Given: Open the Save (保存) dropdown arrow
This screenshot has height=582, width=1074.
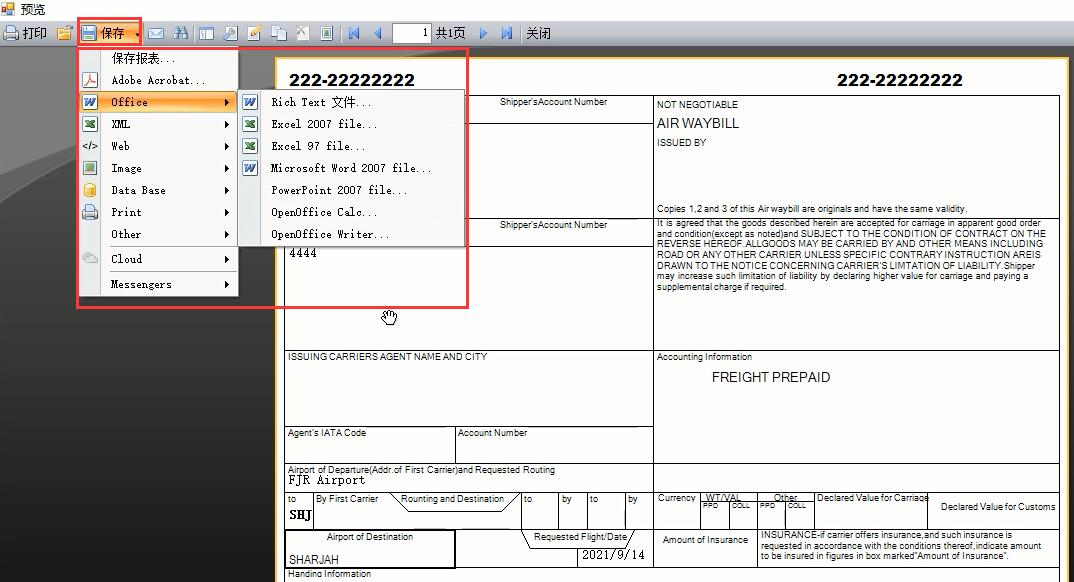Looking at the screenshot, I should 138,34.
